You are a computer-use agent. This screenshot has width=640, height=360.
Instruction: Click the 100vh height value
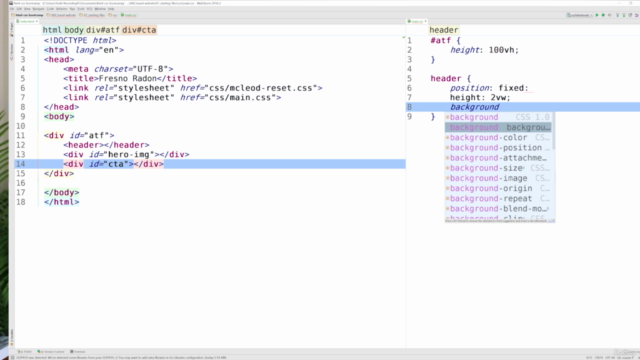pos(503,50)
